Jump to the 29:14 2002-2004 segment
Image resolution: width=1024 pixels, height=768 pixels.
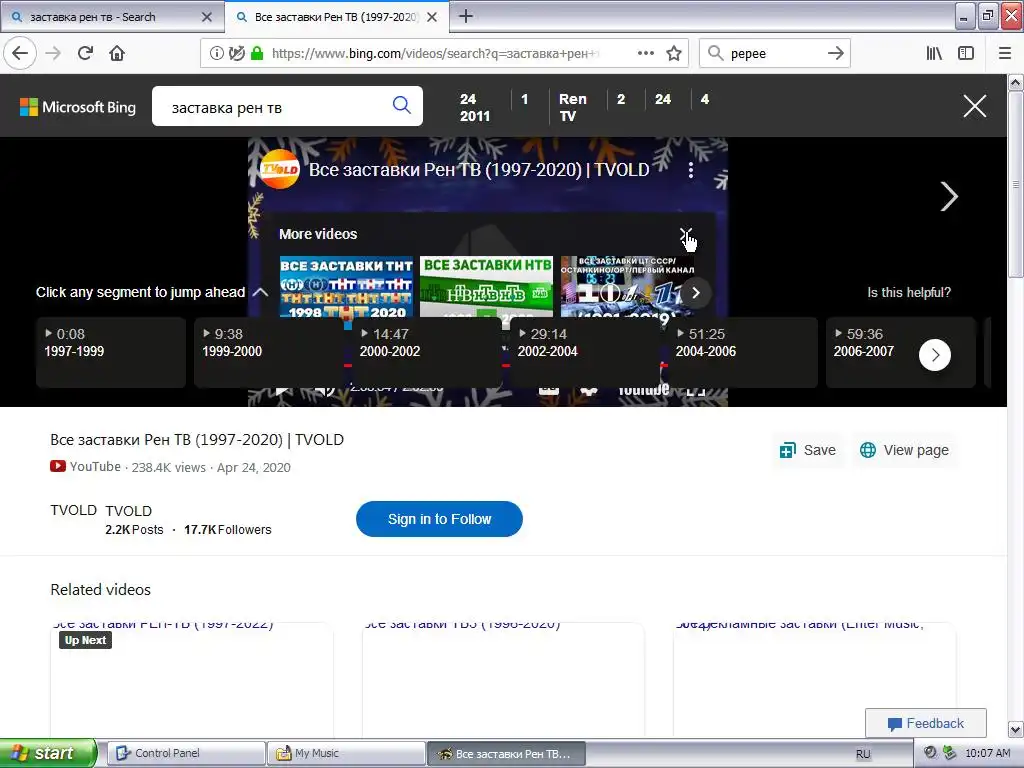click(x=585, y=353)
